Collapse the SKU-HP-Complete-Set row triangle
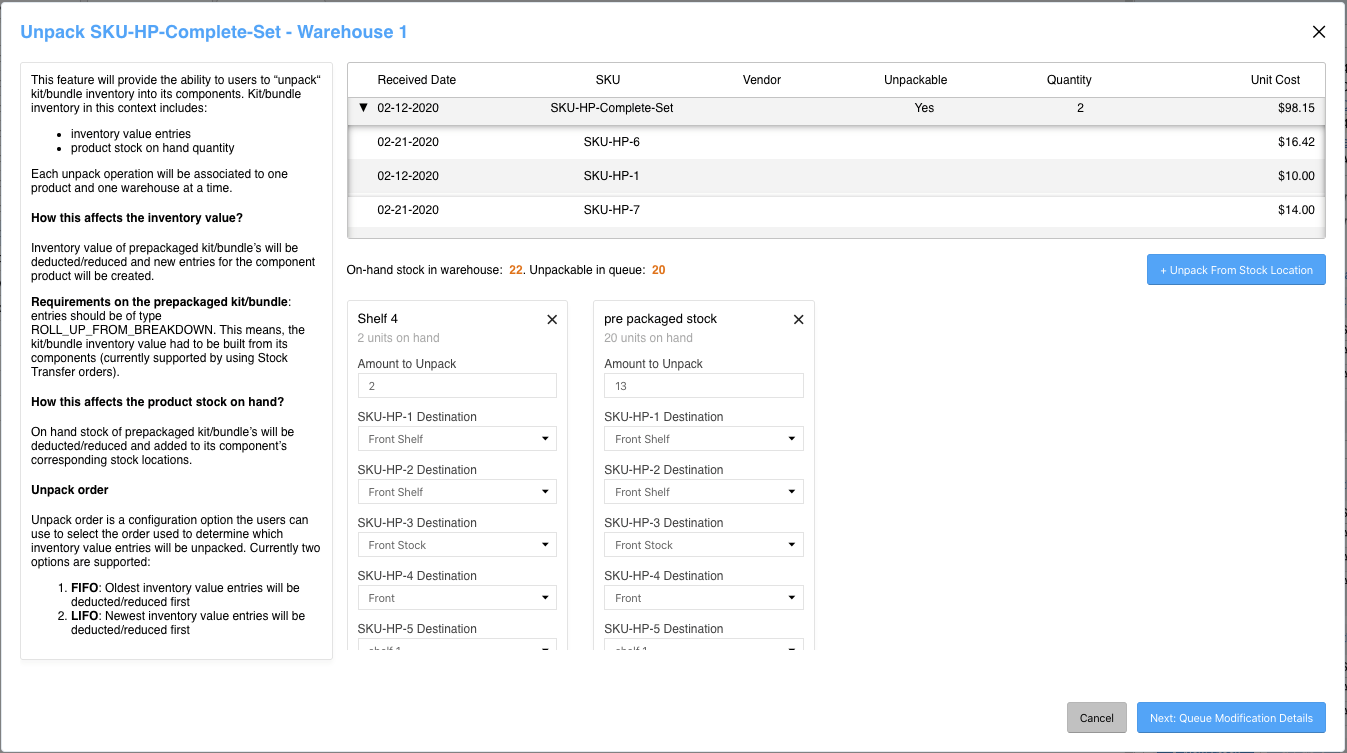Screen dimensions: 1347x753 (x=362, y=108)
